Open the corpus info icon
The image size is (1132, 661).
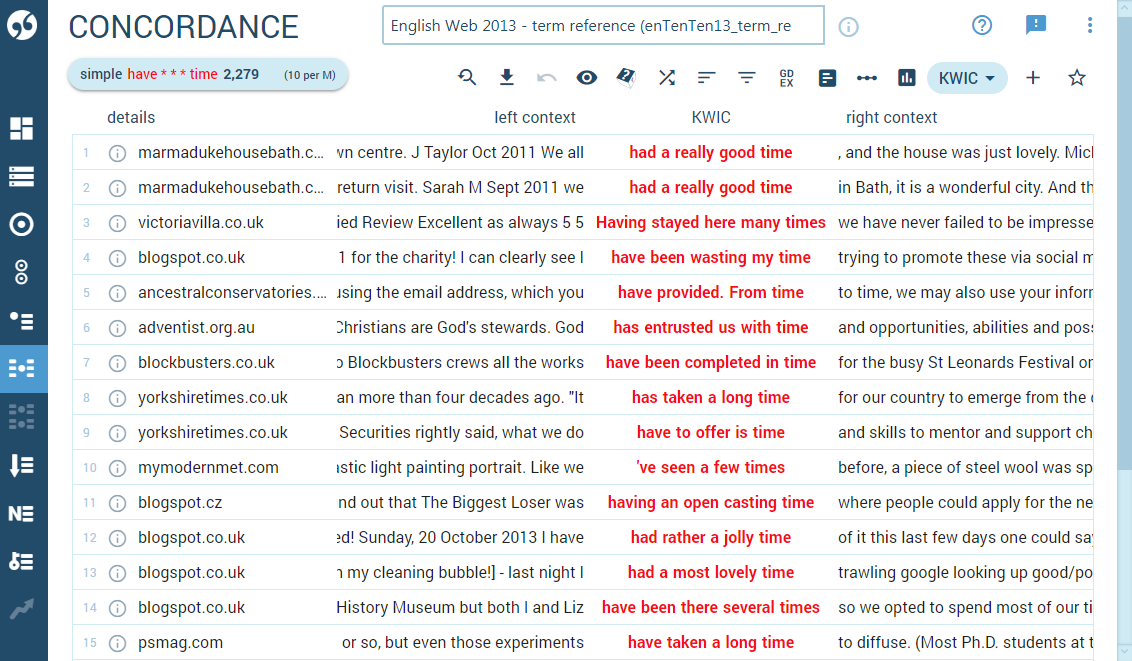tap(848, 27)
